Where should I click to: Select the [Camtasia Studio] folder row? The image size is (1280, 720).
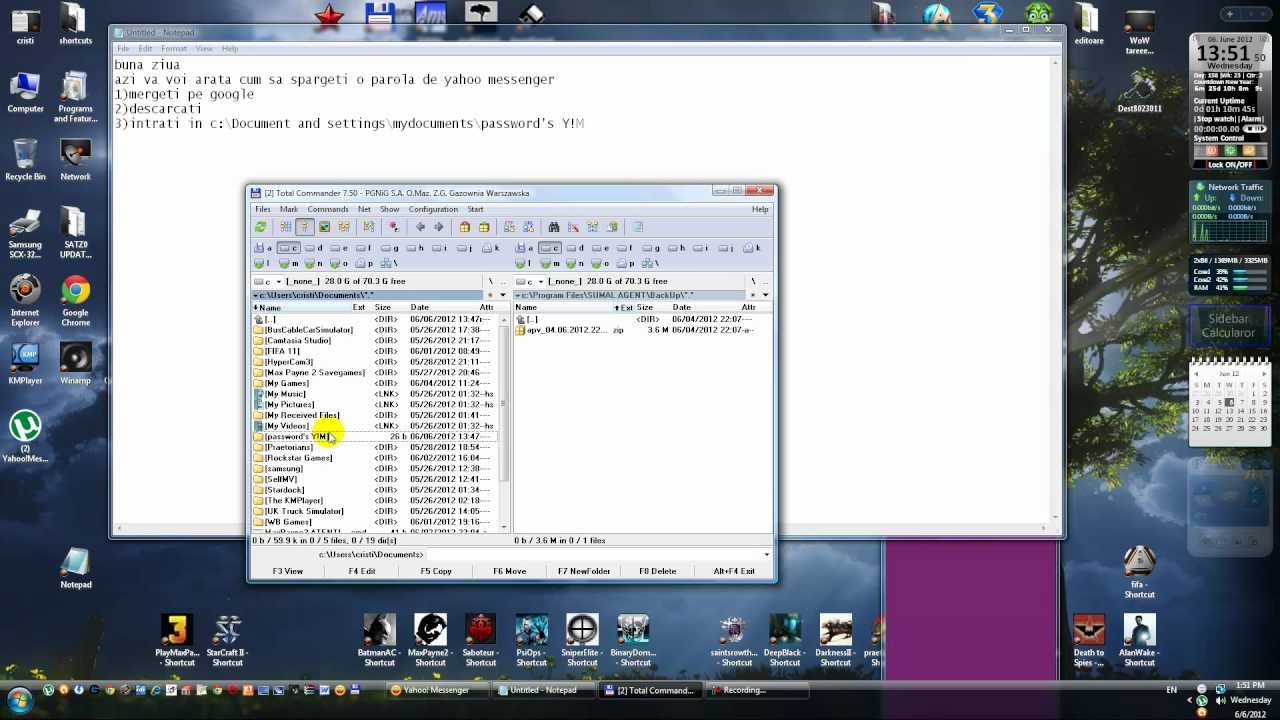[374, 340]
